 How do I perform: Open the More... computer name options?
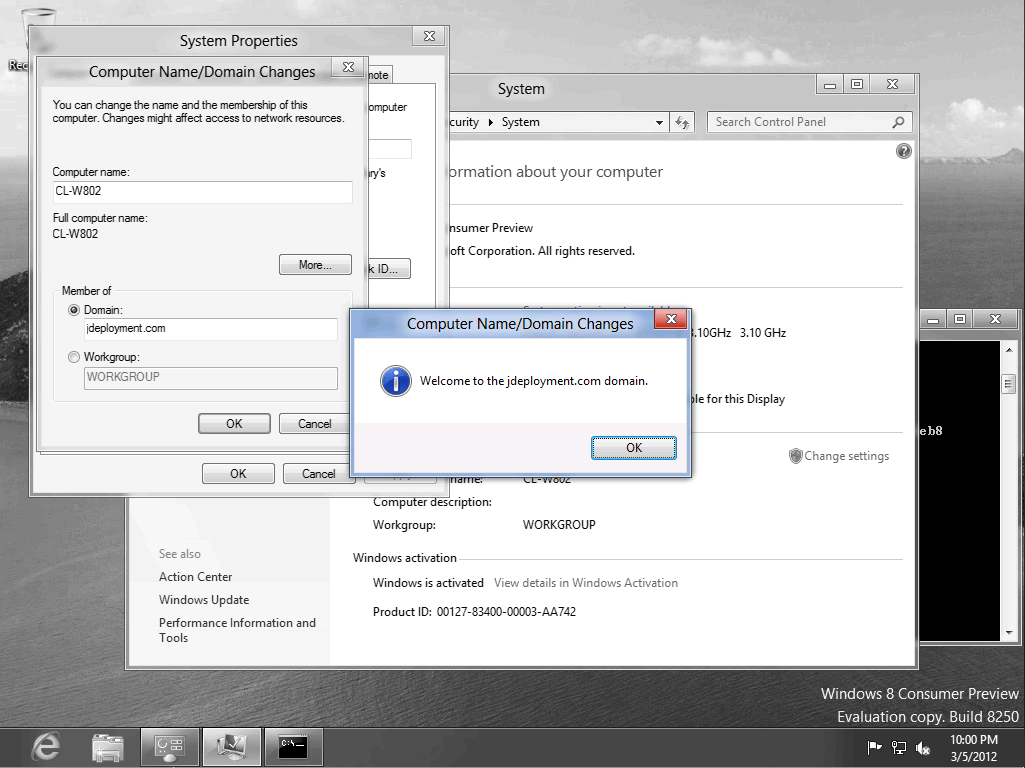coord(315,265)
